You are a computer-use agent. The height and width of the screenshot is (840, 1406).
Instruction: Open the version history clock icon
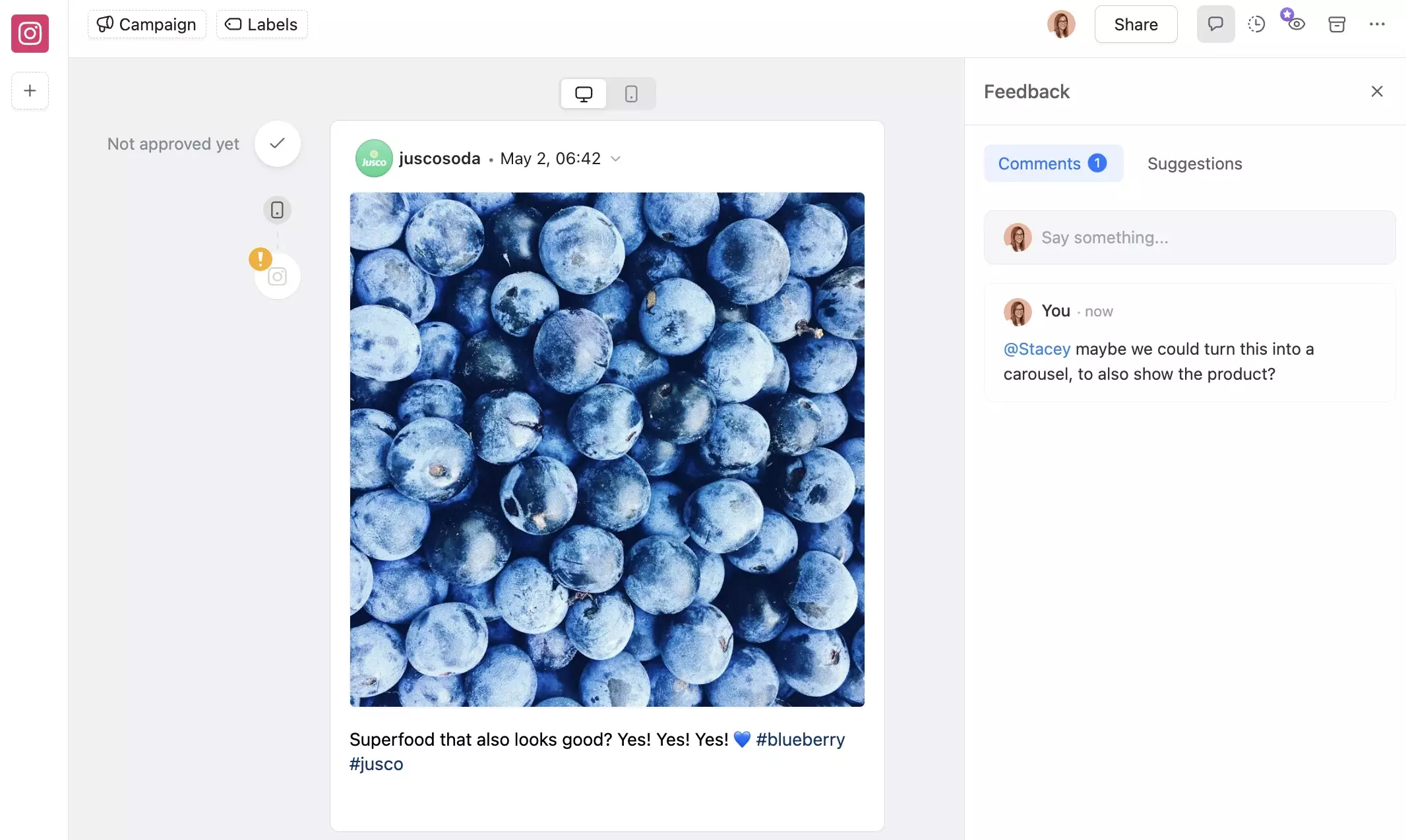point(1256,24)
